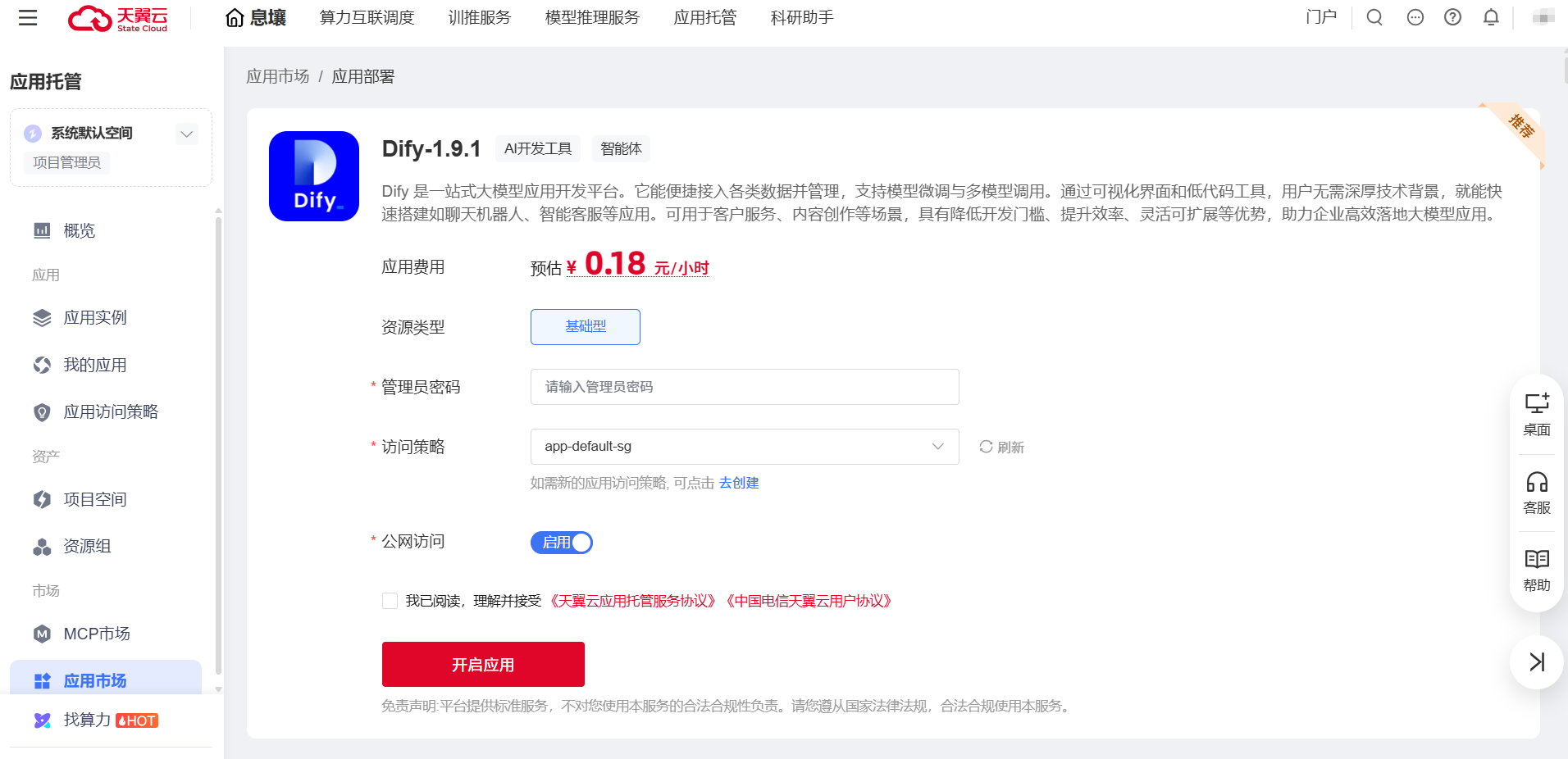Click the HOT badge next to 找算力
Viewport: 1568px width, 759px height.
[x=137, y=720]
